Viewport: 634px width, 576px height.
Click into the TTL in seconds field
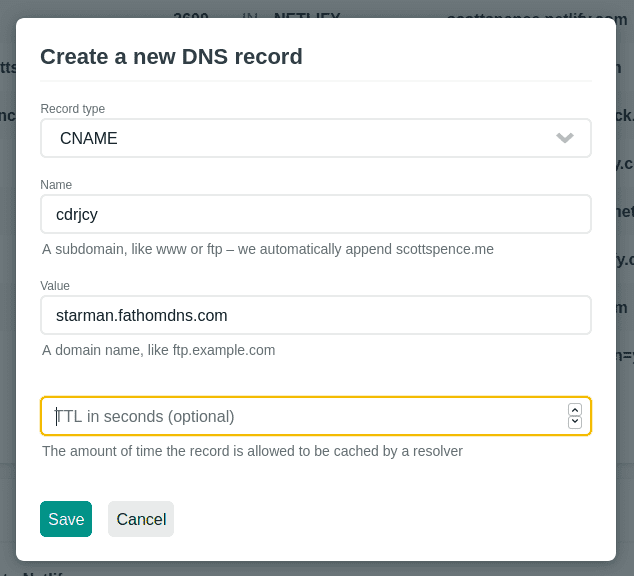pos(300,416)
